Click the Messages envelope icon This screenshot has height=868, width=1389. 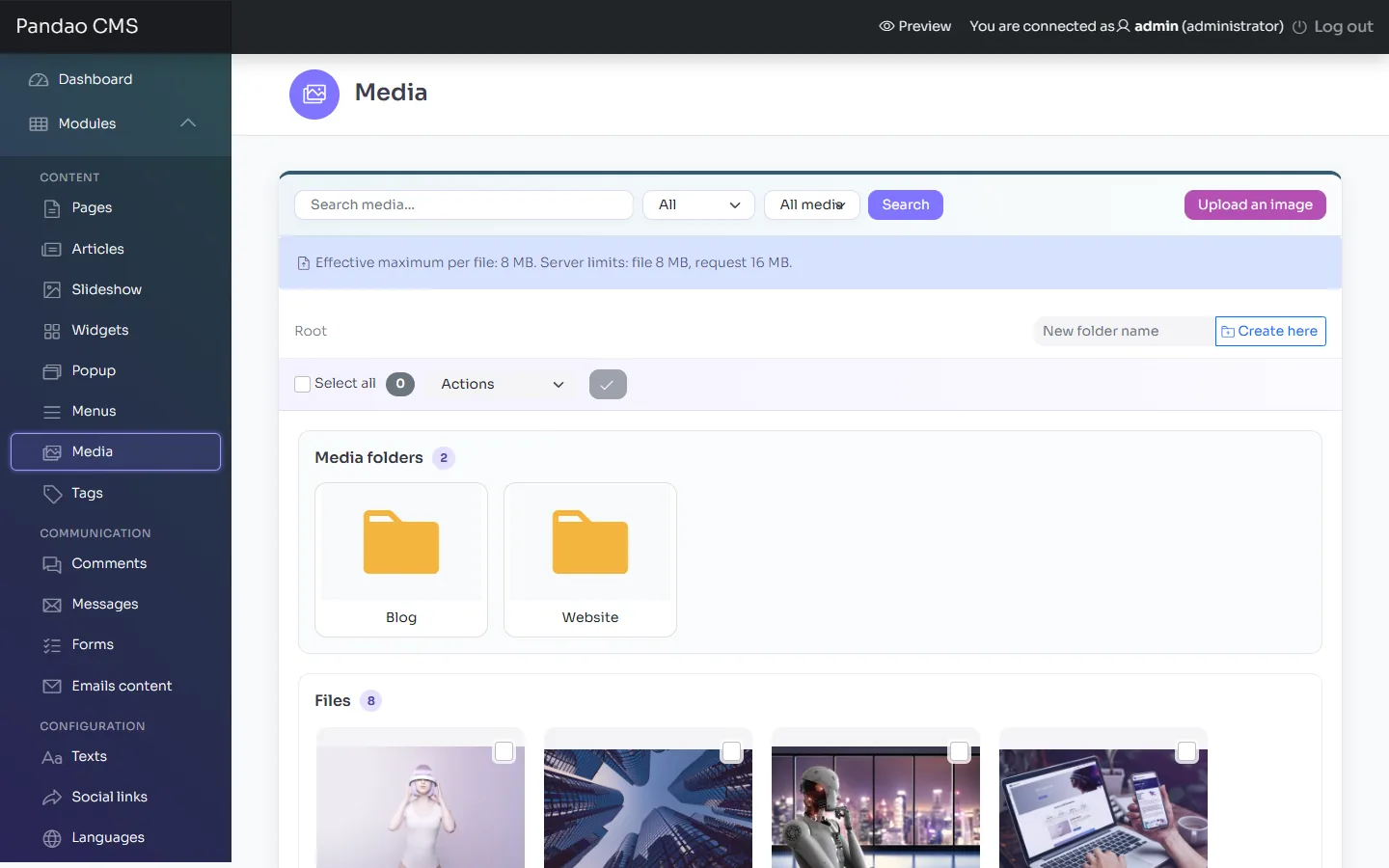[52, 605]
